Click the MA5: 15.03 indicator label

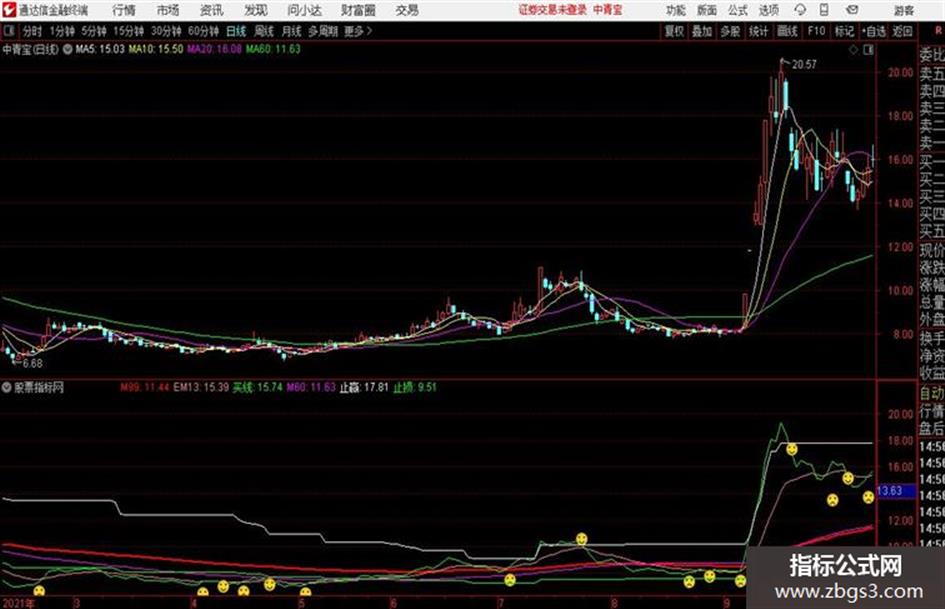click(x=100, y=49)
